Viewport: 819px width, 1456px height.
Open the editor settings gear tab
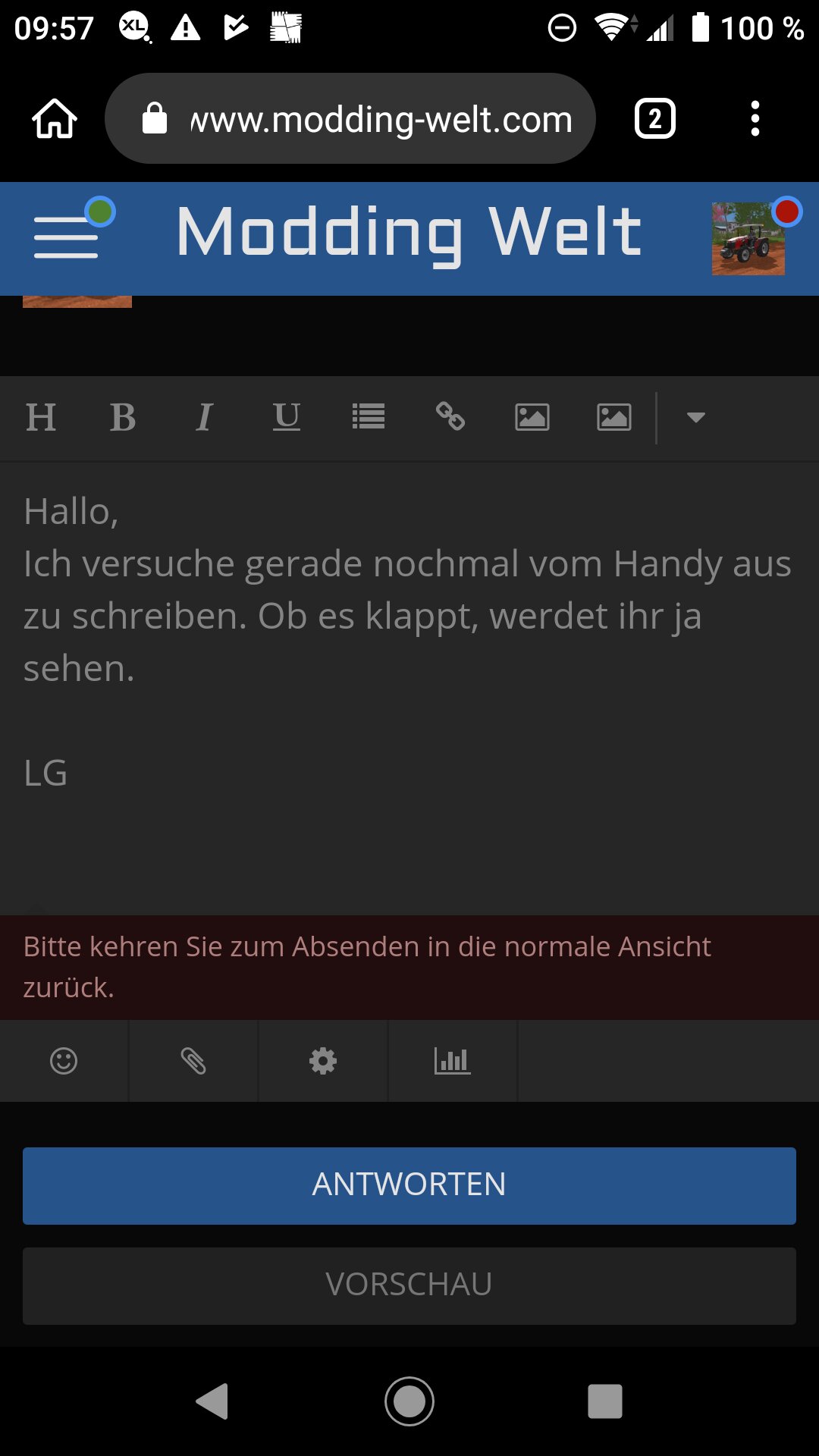click(x=323, y=1061)
